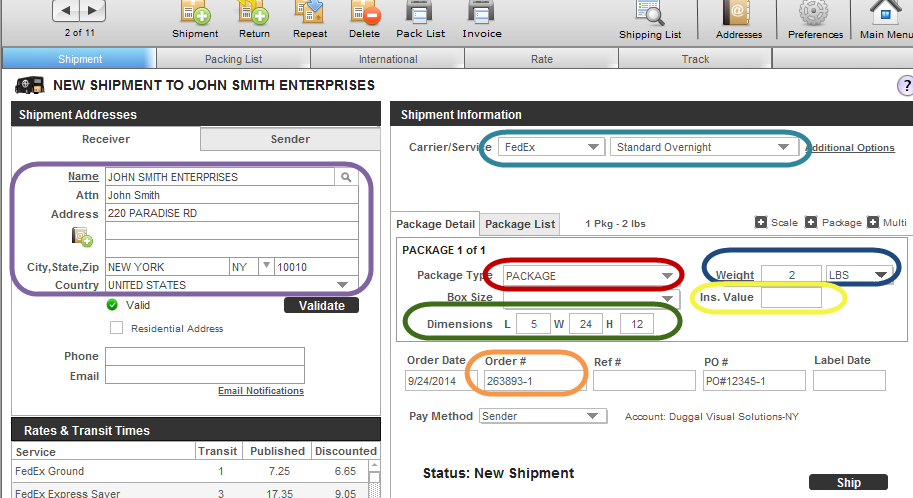Switch to the Track tab
This screenshot has width=913, height=498.
pos(695,59)
